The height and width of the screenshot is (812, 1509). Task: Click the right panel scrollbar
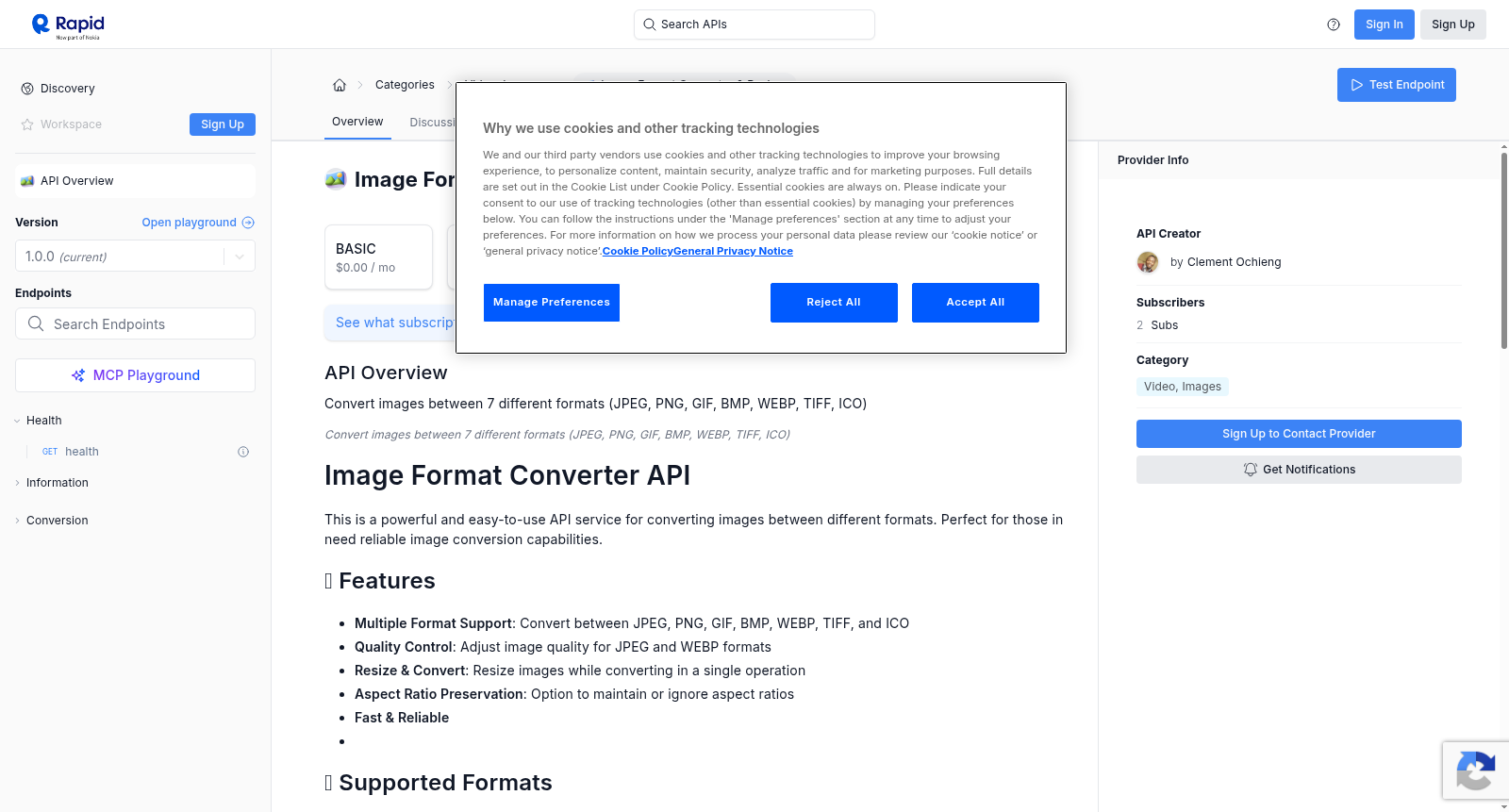coord(1503,250)
